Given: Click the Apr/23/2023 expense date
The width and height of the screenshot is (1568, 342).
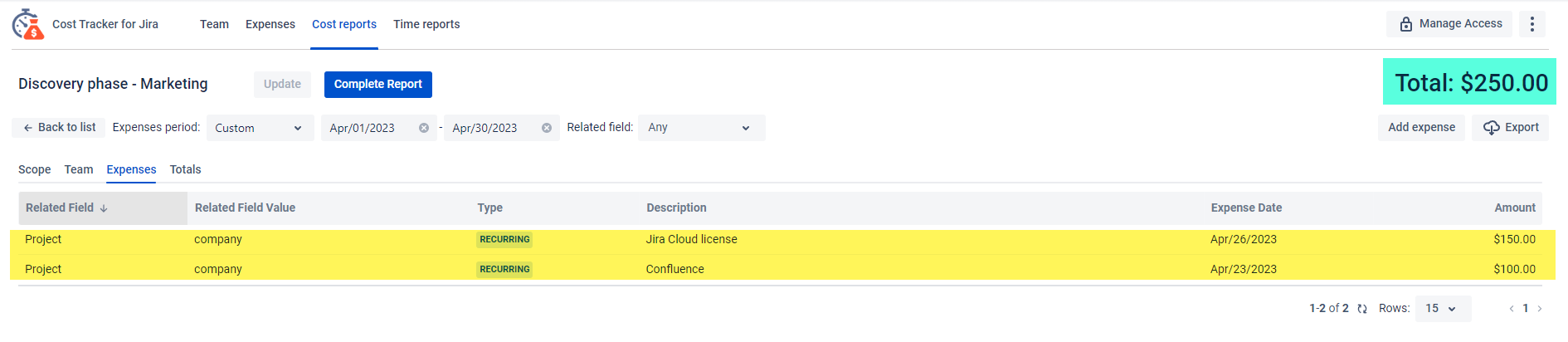Looking at the screenshot, I should click(1244, 269).
